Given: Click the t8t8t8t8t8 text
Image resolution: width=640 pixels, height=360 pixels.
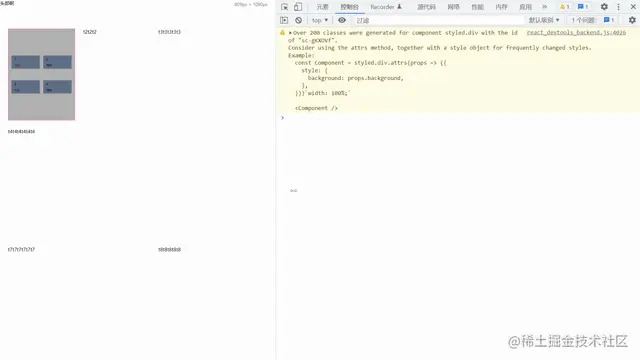Looking at the screenshot, I should click(169, 249).
